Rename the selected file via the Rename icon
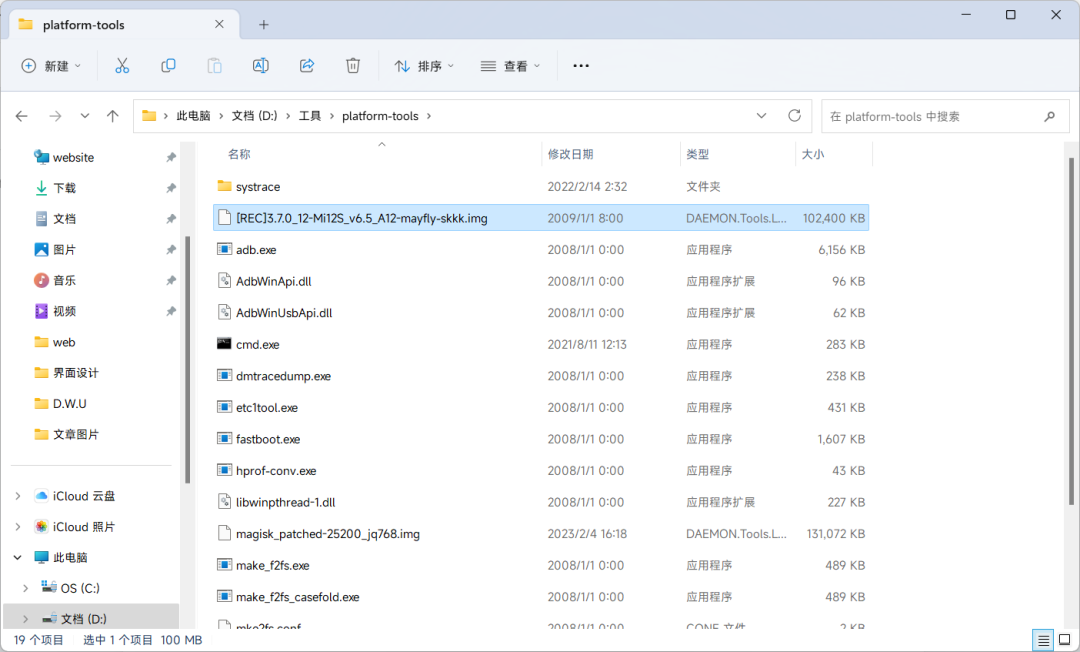 (260, 65)
